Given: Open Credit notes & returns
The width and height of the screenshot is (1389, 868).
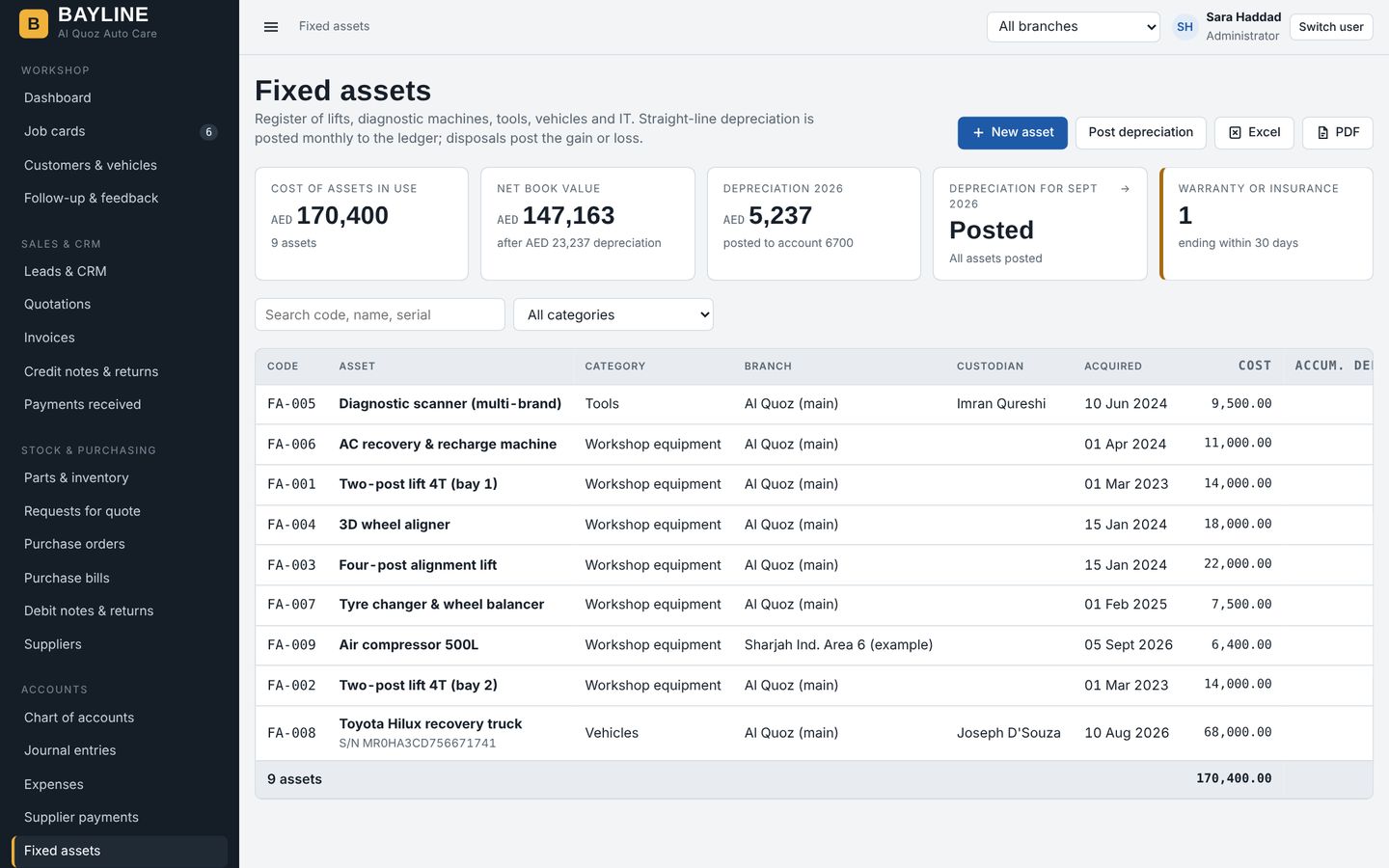Looking at the screenshot, I should 120,371.
